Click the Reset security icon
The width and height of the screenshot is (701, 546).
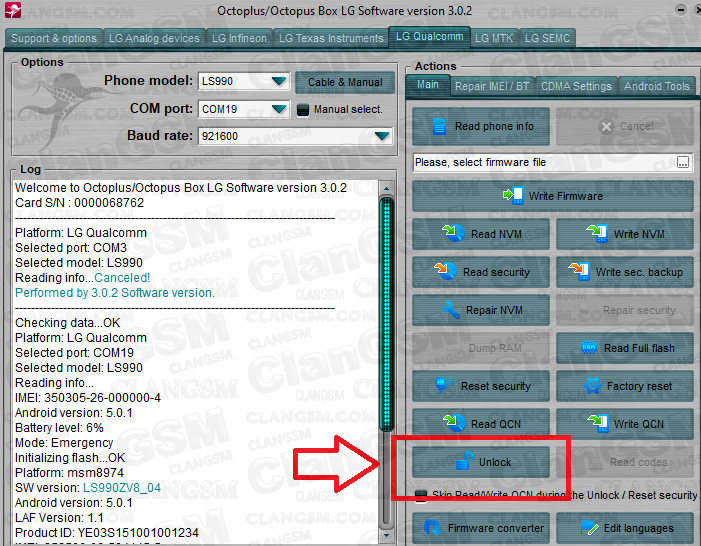coord(445,385)
